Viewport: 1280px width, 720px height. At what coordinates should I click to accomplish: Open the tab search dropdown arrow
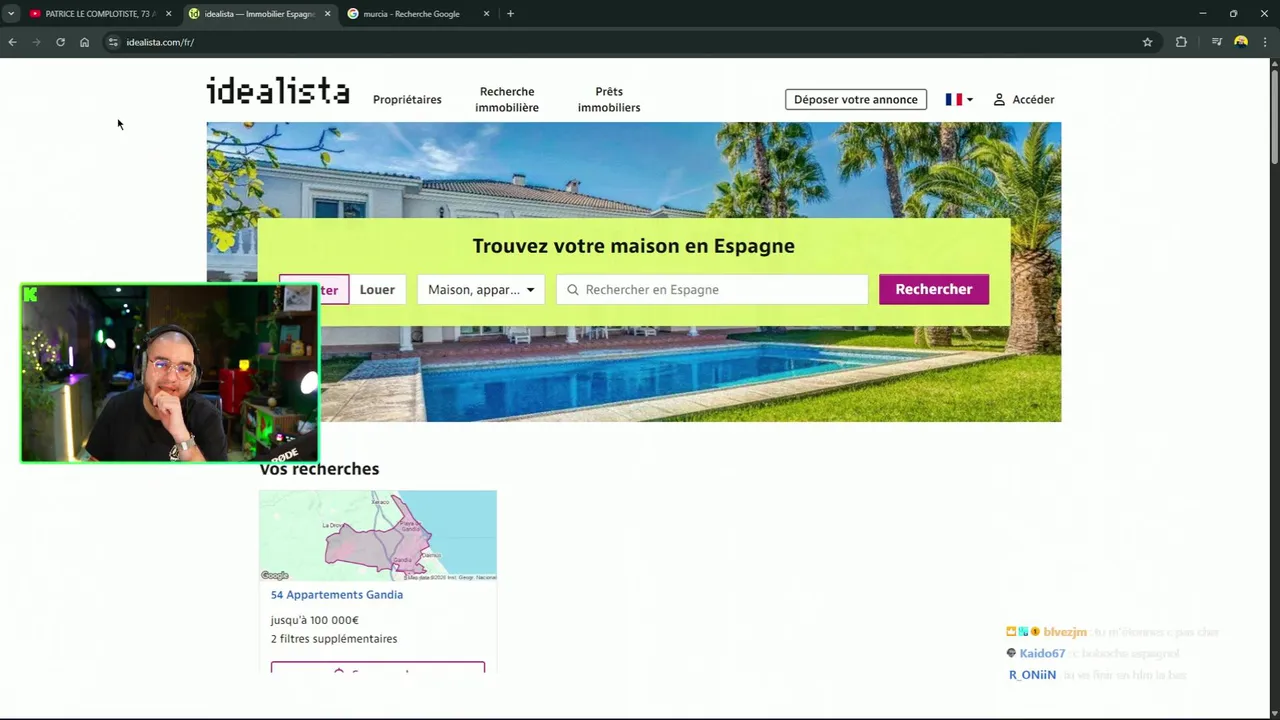11,14
